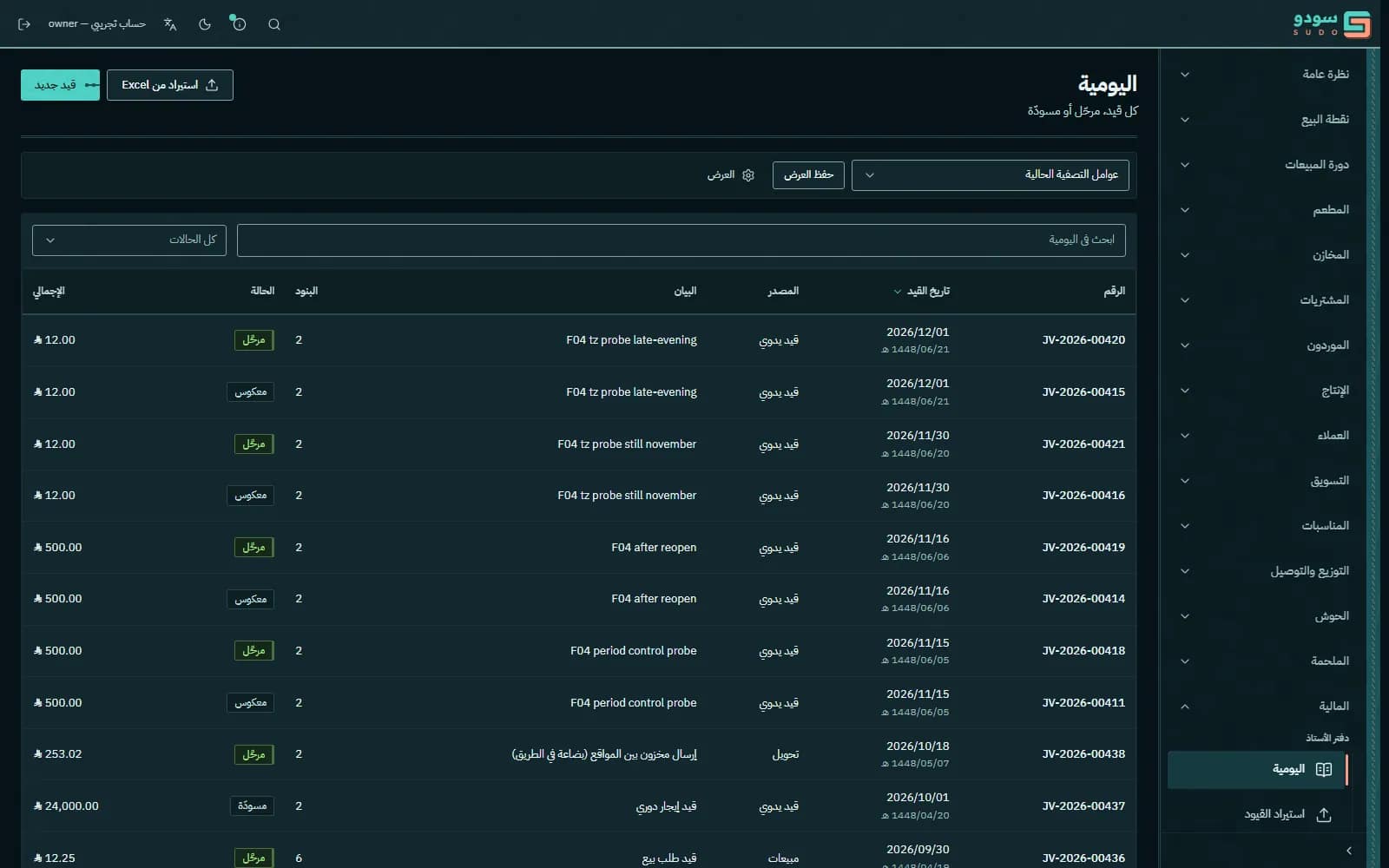1389x868 pixels.
Task: Sort by تاريخ القيد column header
Action: [922, 291]
